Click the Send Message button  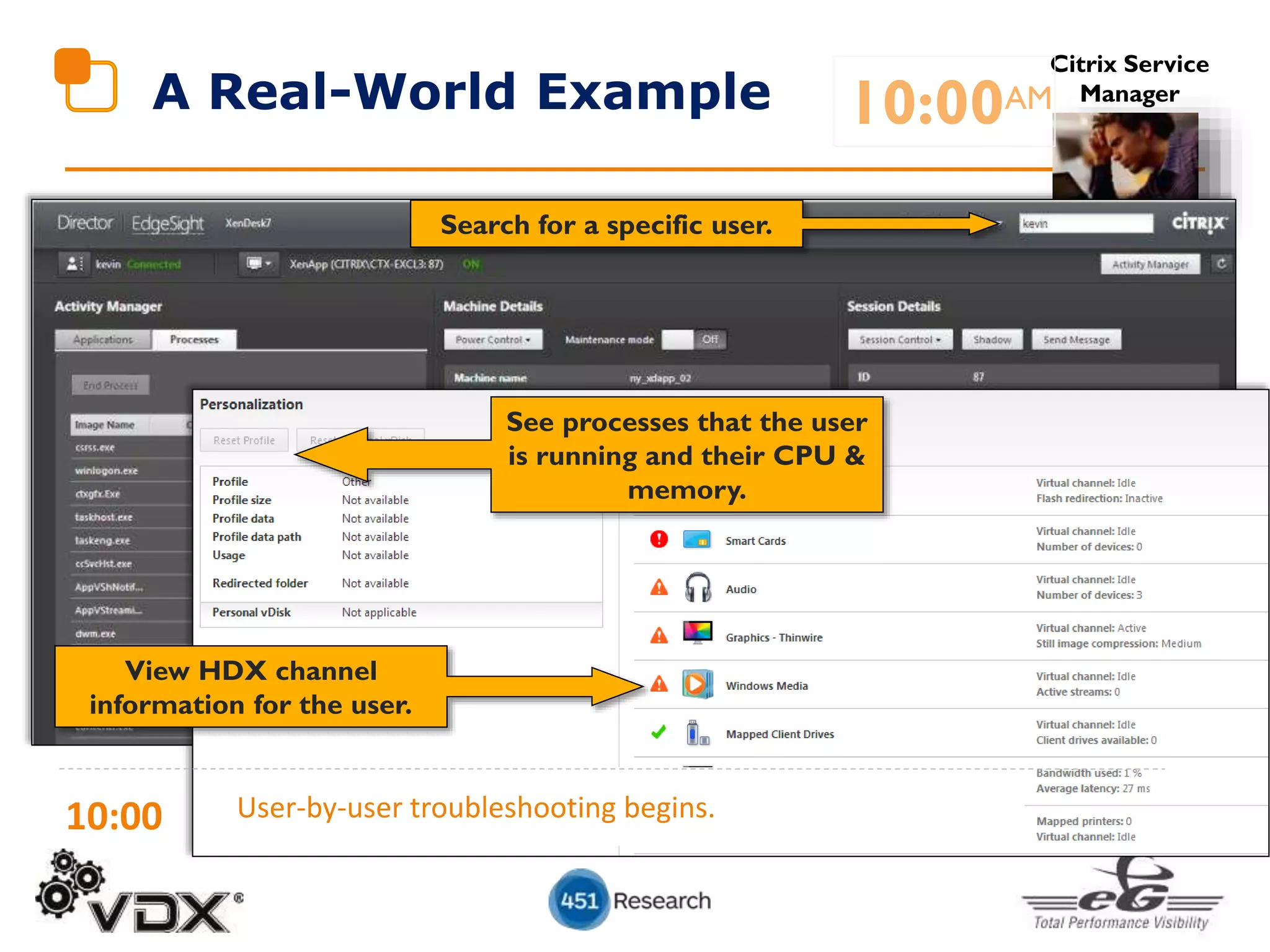1077,340
